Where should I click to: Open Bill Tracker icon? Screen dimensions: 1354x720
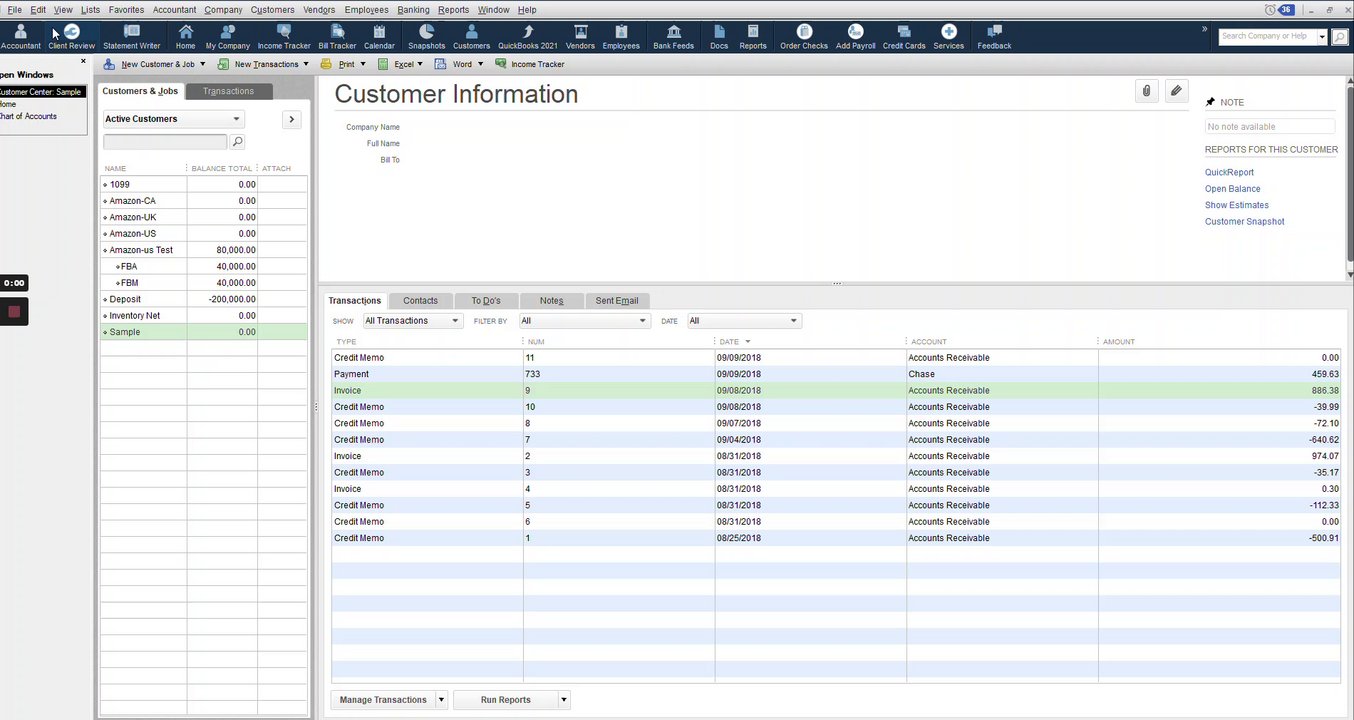337,37
